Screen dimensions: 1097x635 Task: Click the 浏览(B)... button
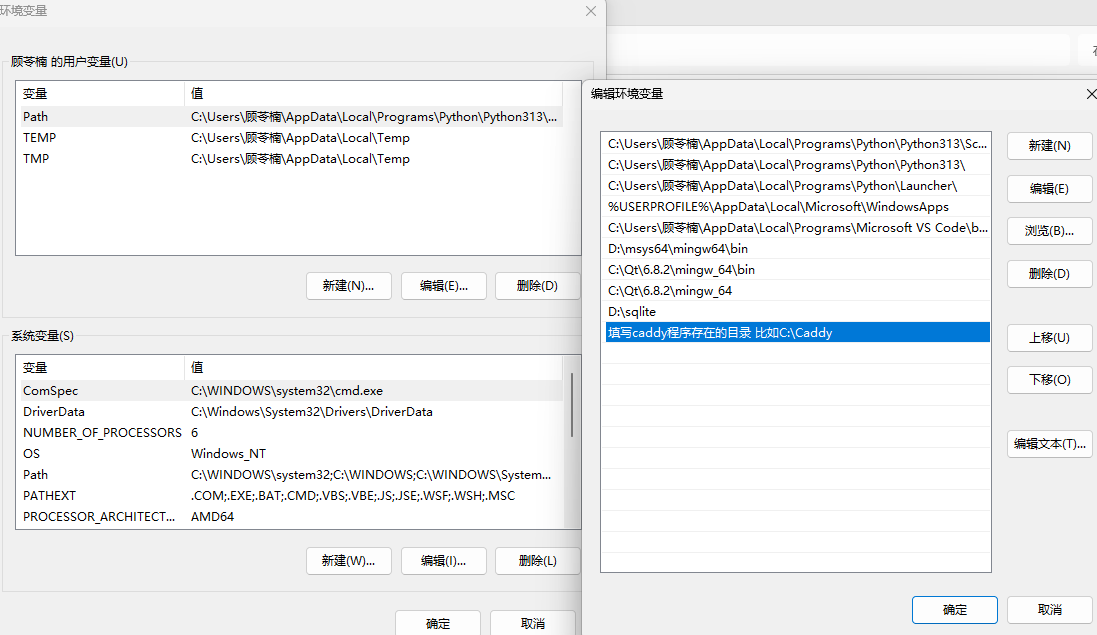(x=1049, y=231)
